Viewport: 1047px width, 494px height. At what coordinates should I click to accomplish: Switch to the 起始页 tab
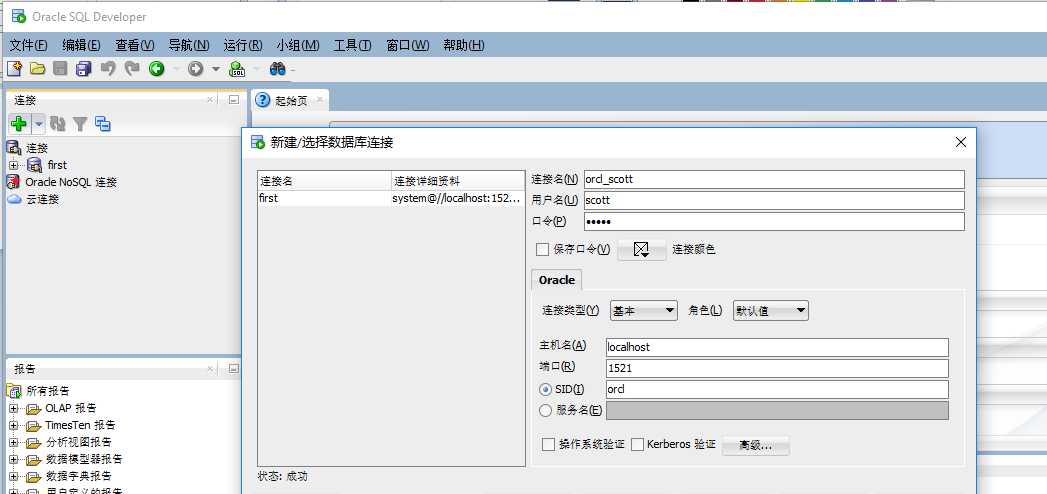(x=291, y=101)
